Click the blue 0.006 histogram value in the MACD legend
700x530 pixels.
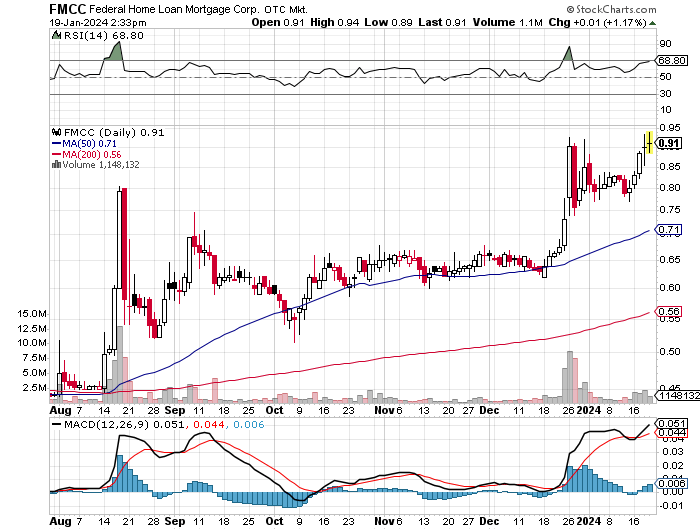pyautogui.click(x=249, y=424)
